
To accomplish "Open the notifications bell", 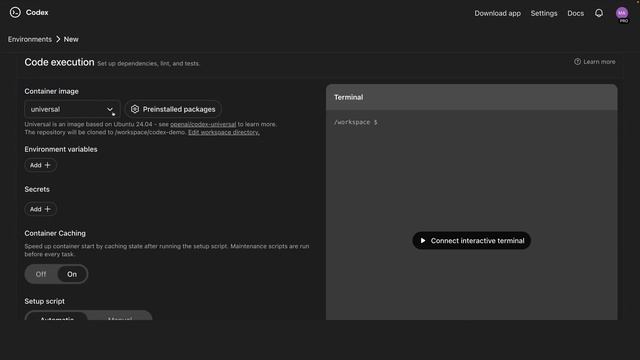I will [599, 13].
